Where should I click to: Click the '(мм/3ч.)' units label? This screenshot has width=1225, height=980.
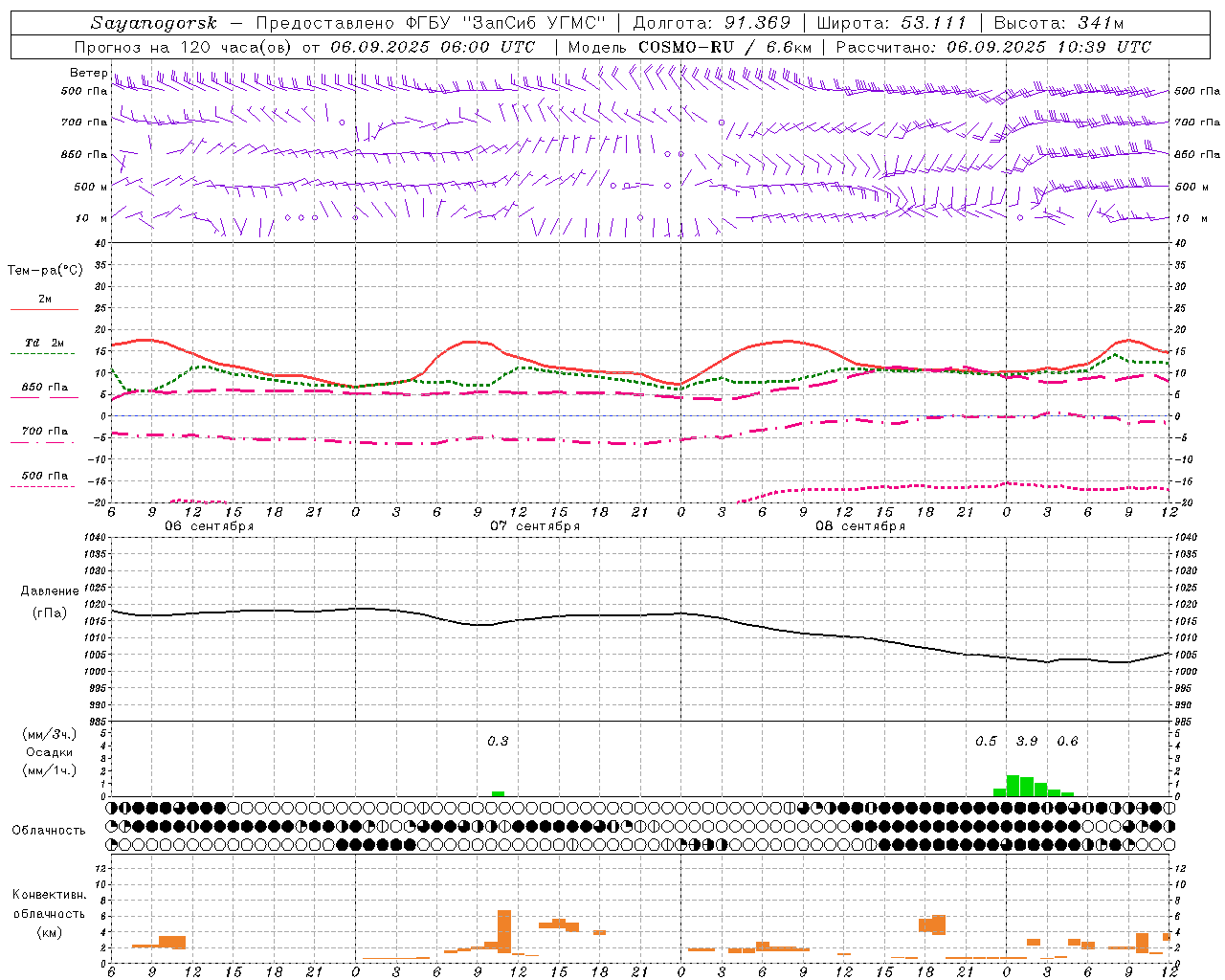[49, 734]
